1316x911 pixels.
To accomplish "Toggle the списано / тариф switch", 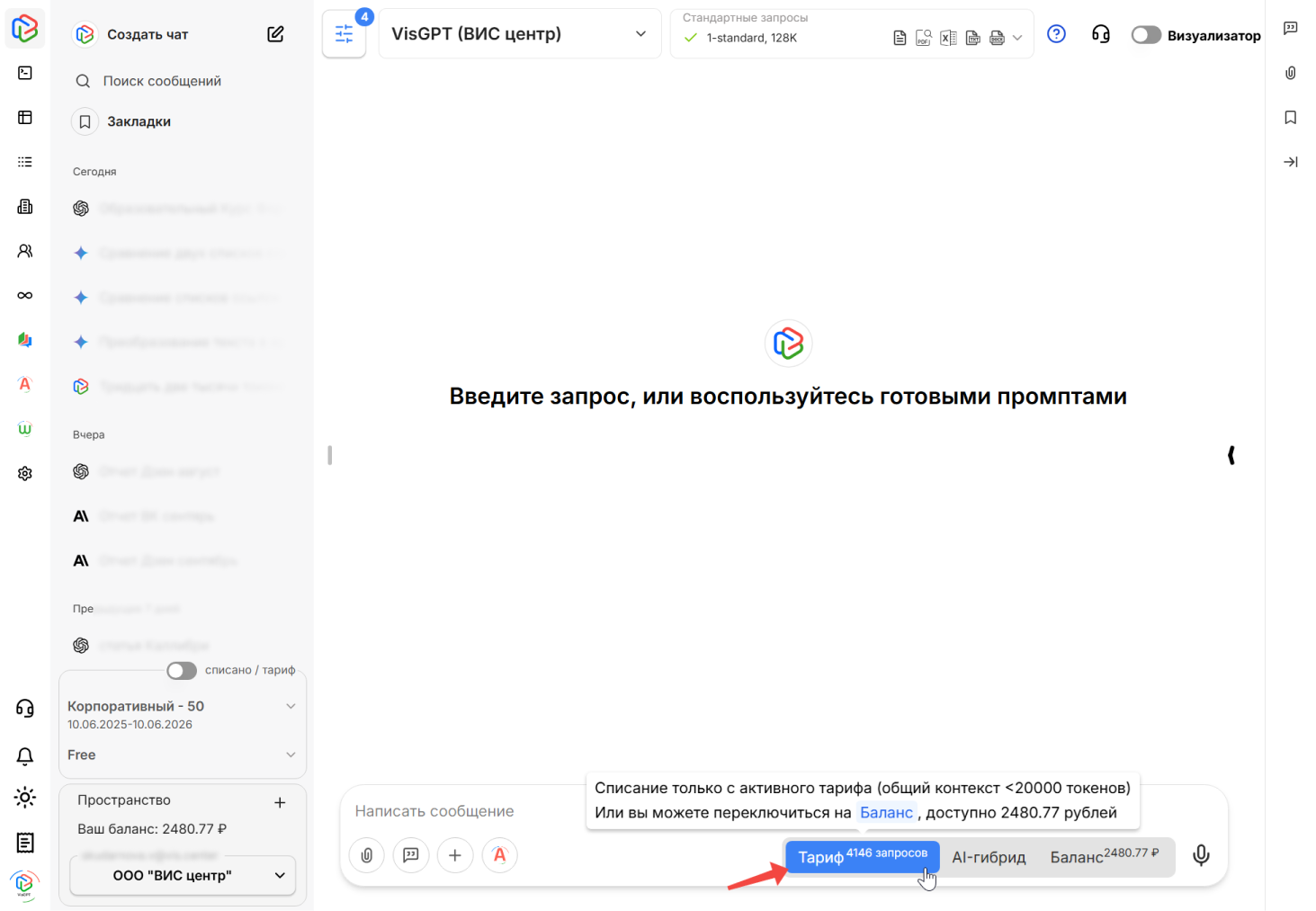I will point(182,671).
